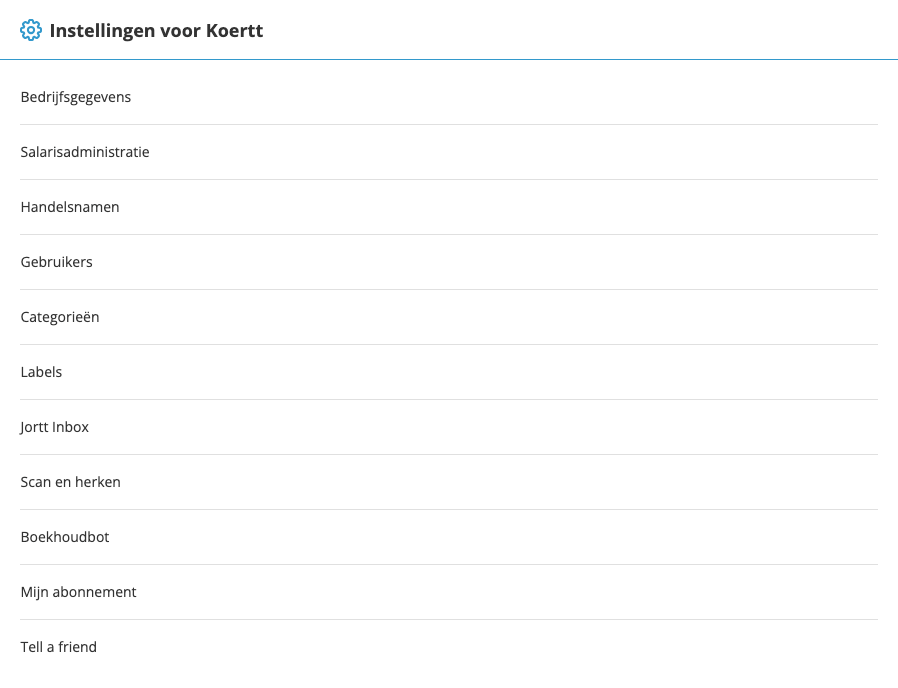Open Salarisadministratie settings
The width and height of the screenshot is (898, 688).
tap(85, 152)
